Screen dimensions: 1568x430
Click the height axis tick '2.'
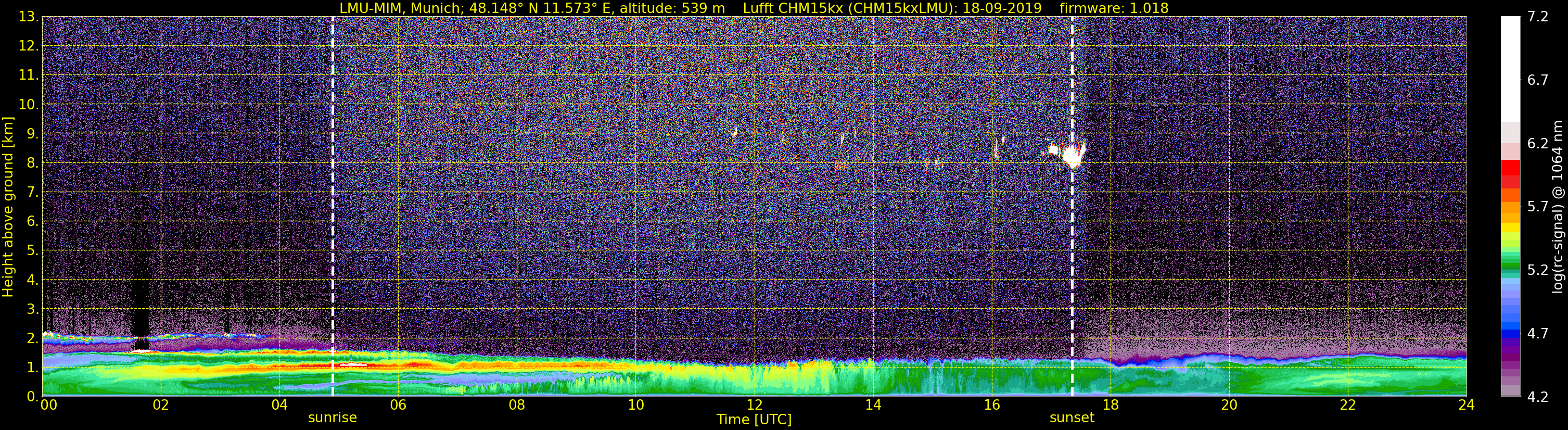coord(33,338)
